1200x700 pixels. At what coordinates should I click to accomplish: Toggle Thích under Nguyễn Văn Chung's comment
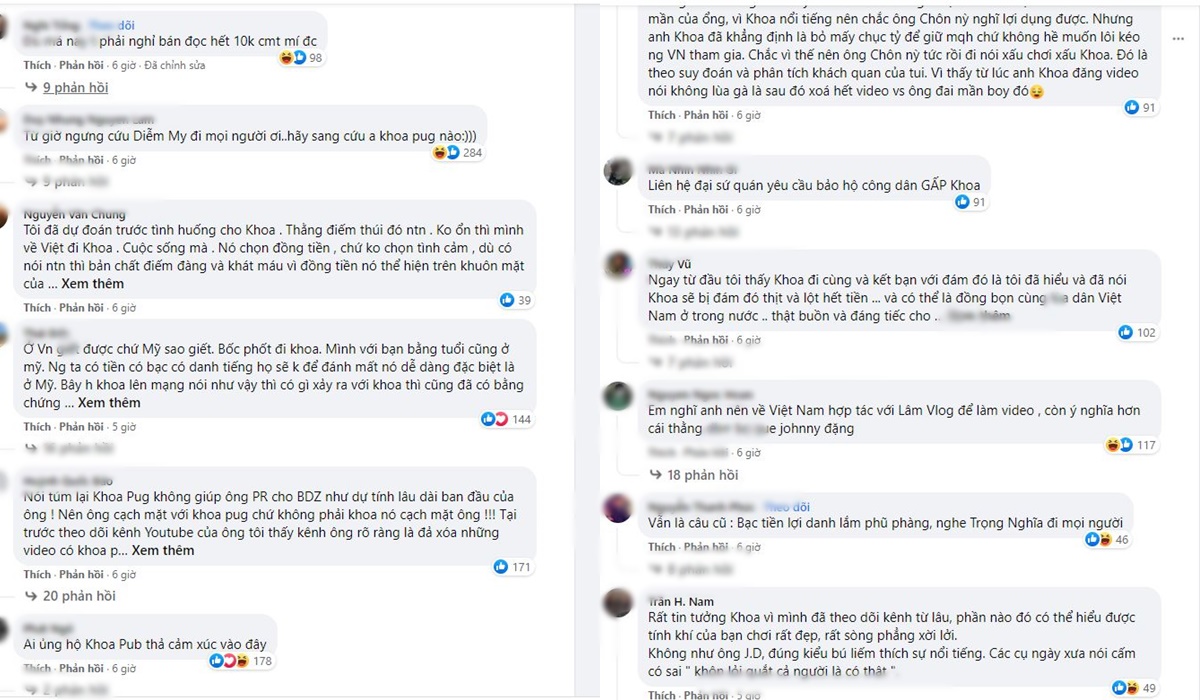coord(37,308)
